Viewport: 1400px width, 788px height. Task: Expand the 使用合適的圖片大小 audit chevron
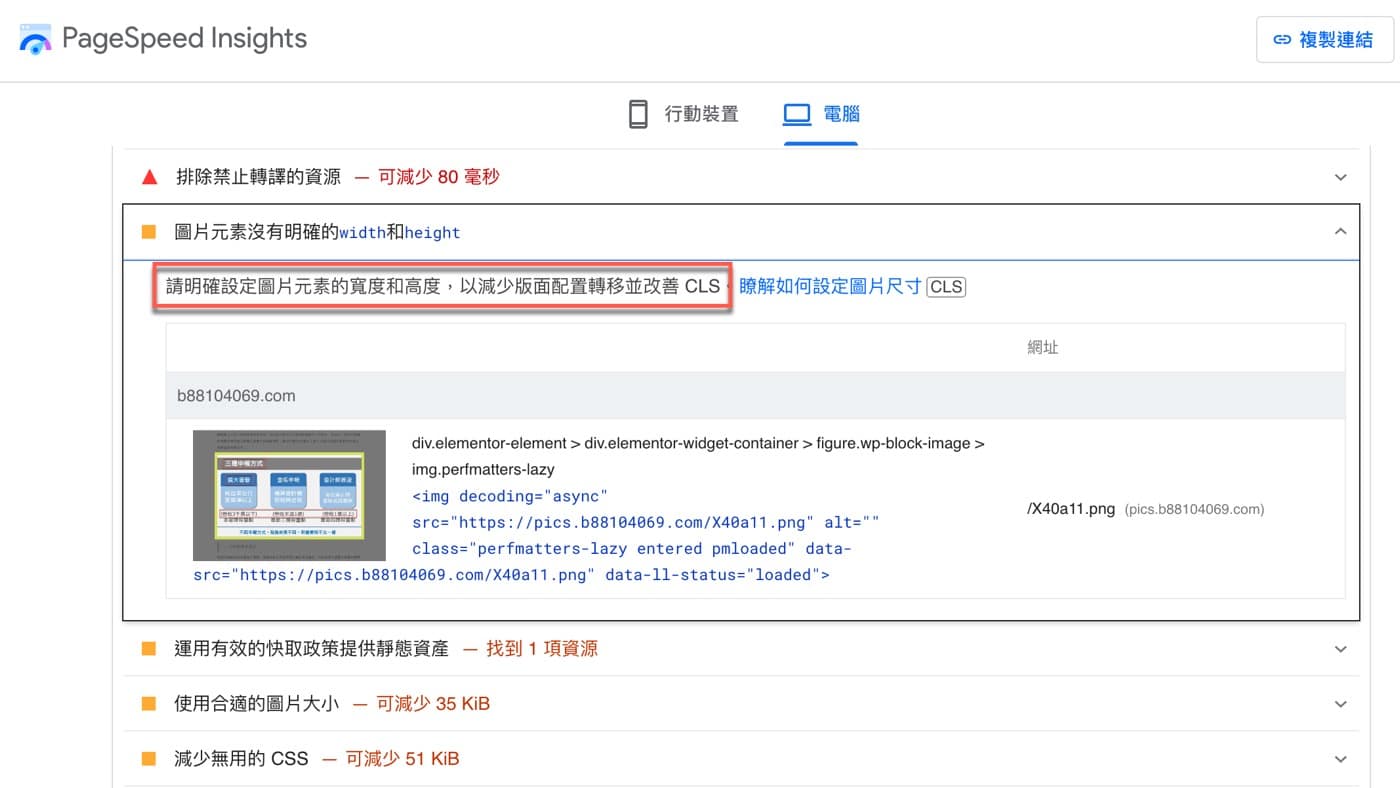[1341, 704]
